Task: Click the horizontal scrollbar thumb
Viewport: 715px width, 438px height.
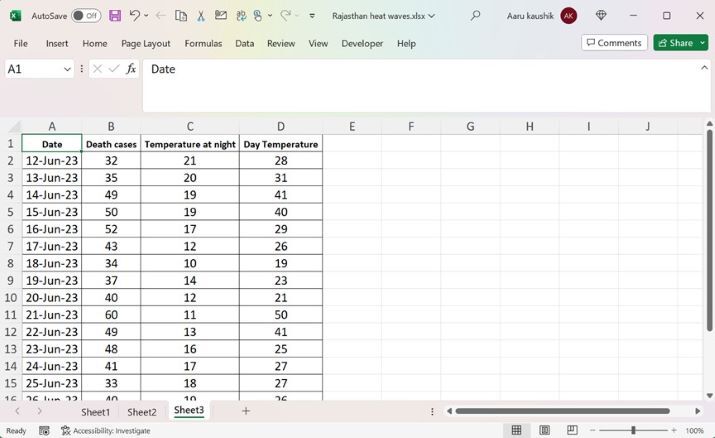Action: (562, 411)
